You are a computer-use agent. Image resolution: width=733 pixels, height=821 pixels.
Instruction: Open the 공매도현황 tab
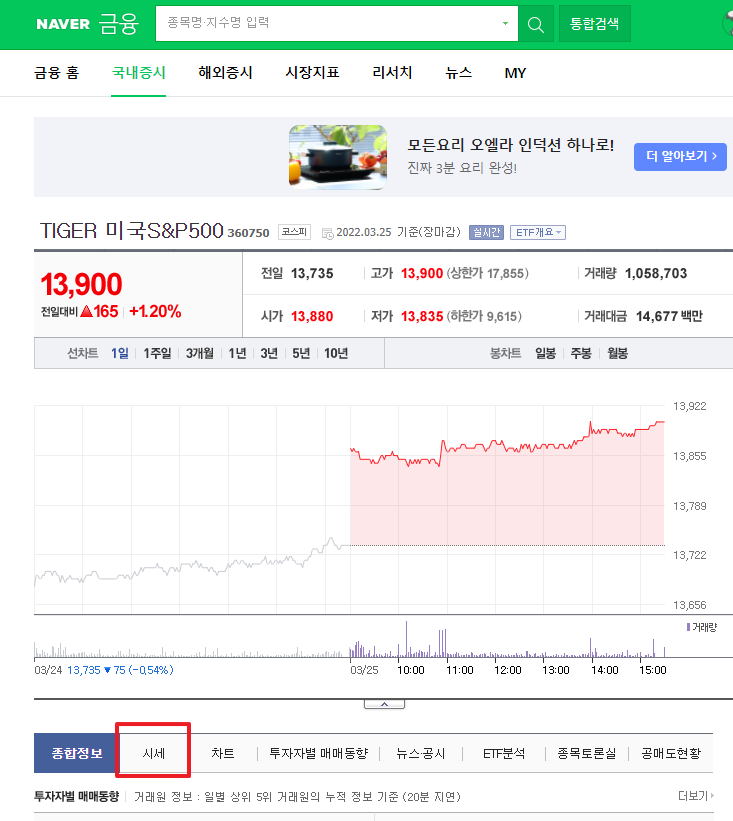[x=671, y=753]
